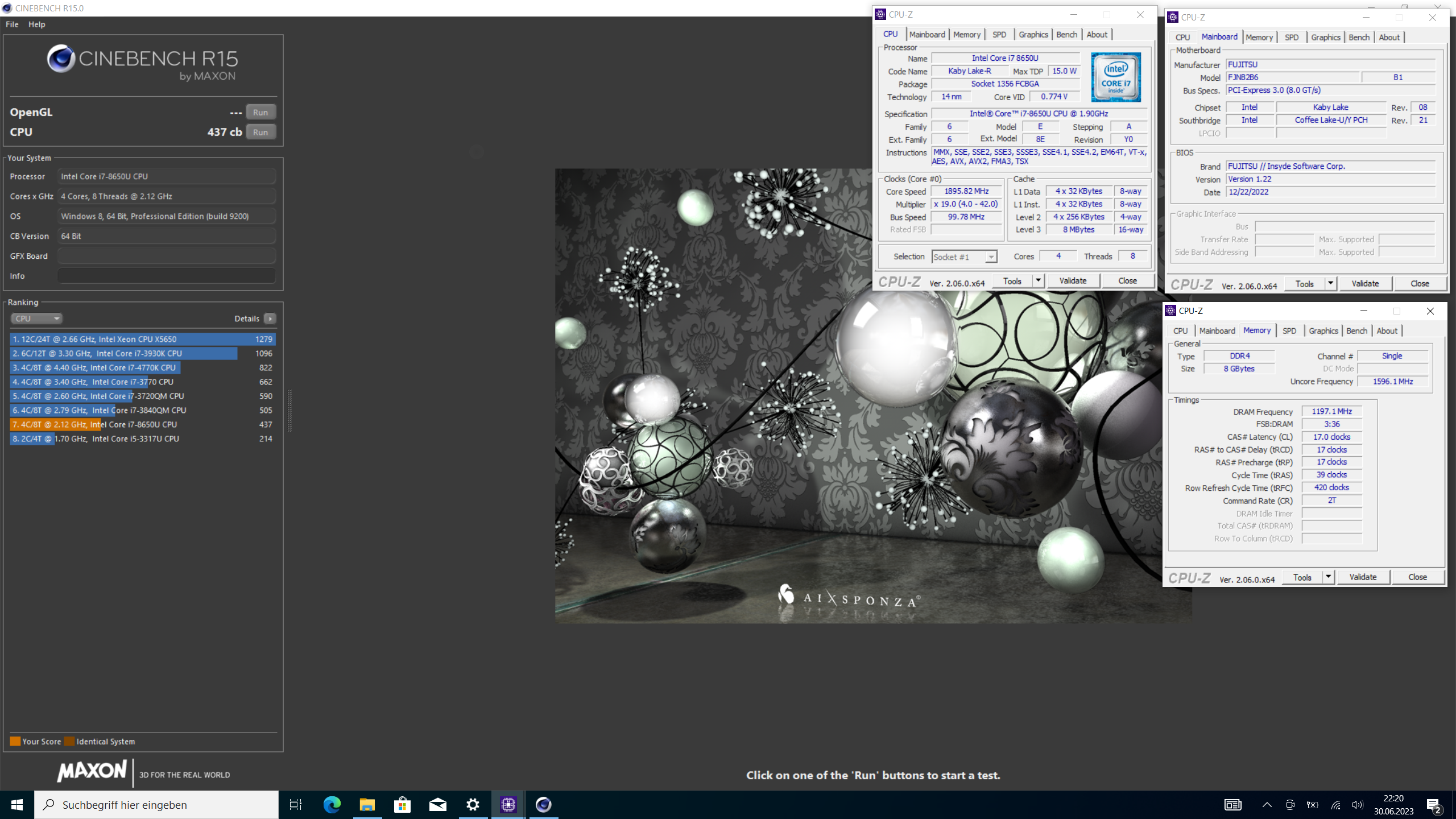Click Cinebench R15 logo

pyautogui.click(x=143, y=63)
